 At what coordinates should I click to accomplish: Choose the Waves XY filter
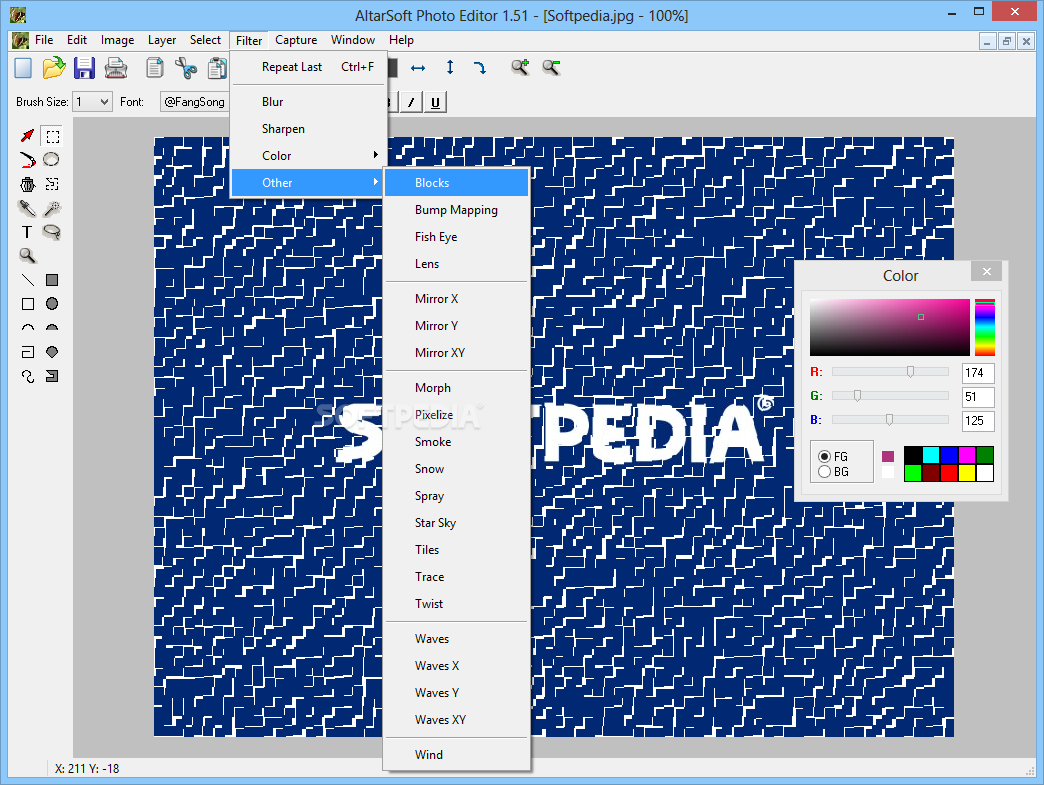[x=457, y=720]
